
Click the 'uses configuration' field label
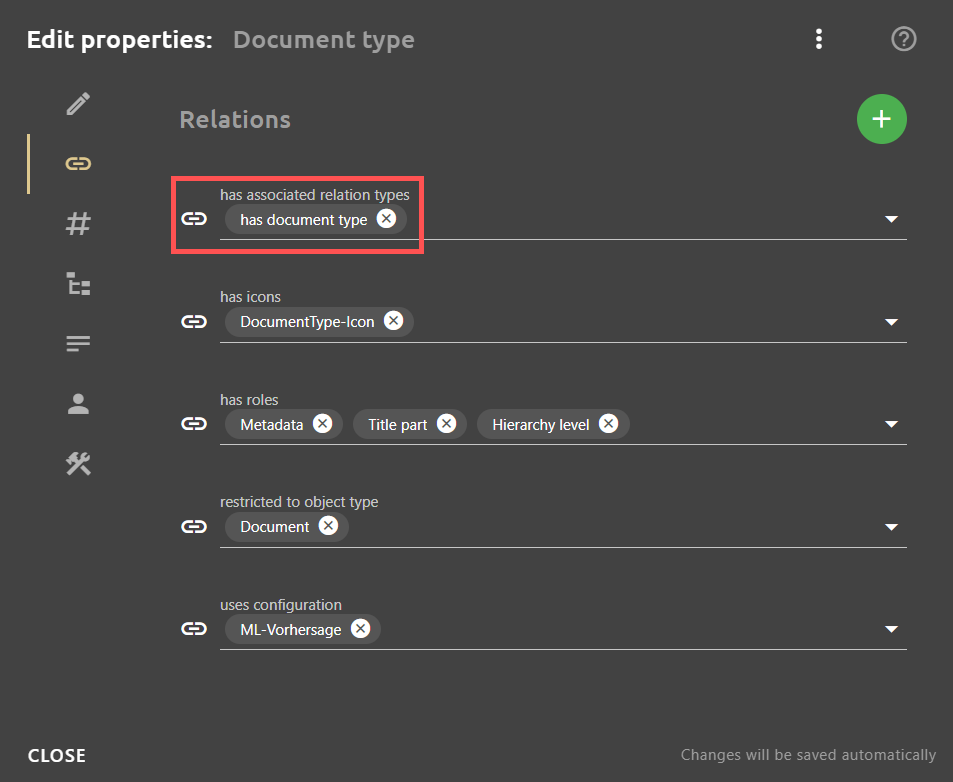281,605
